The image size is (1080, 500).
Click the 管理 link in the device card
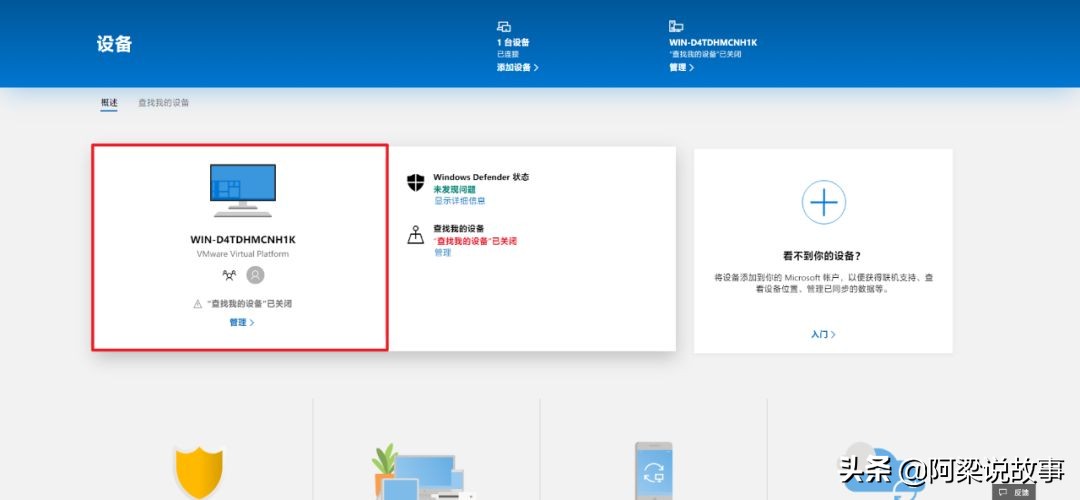point(242,322)
